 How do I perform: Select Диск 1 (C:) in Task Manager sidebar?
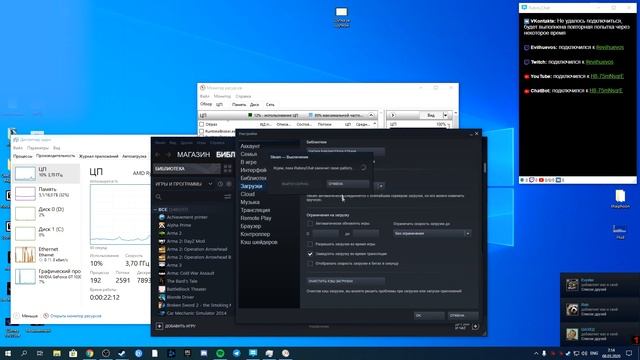coord(47,233)
